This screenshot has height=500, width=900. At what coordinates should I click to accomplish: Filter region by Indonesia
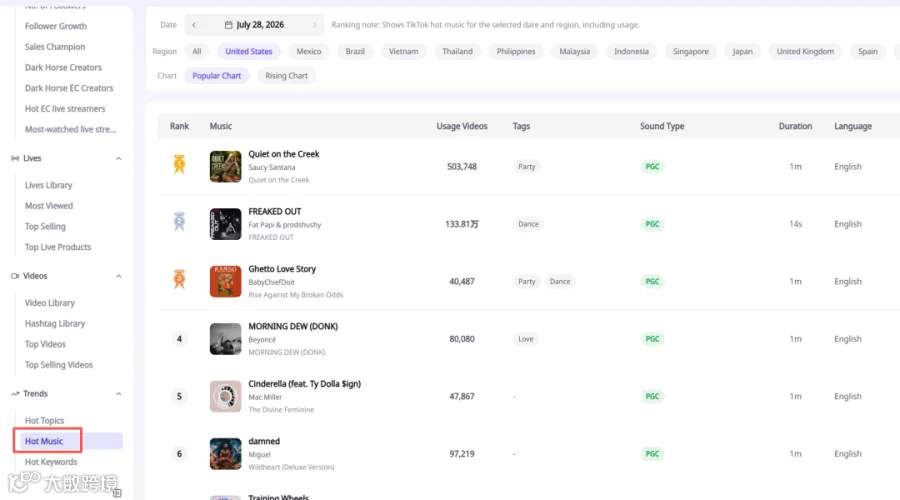(x=631, y=51)
